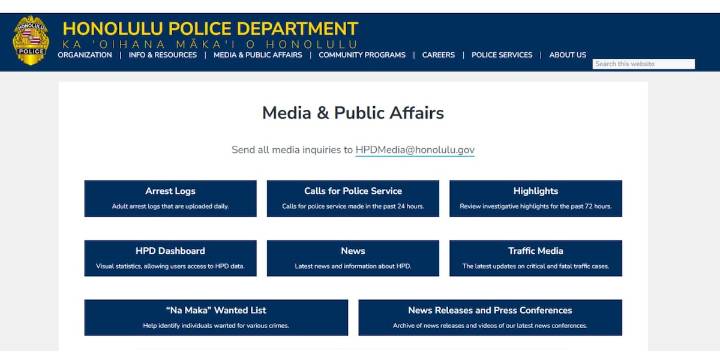Click the Ka 'Oihana Māka'i O Honolulu subtitle
720x360 pixels.
coord(209,45)
